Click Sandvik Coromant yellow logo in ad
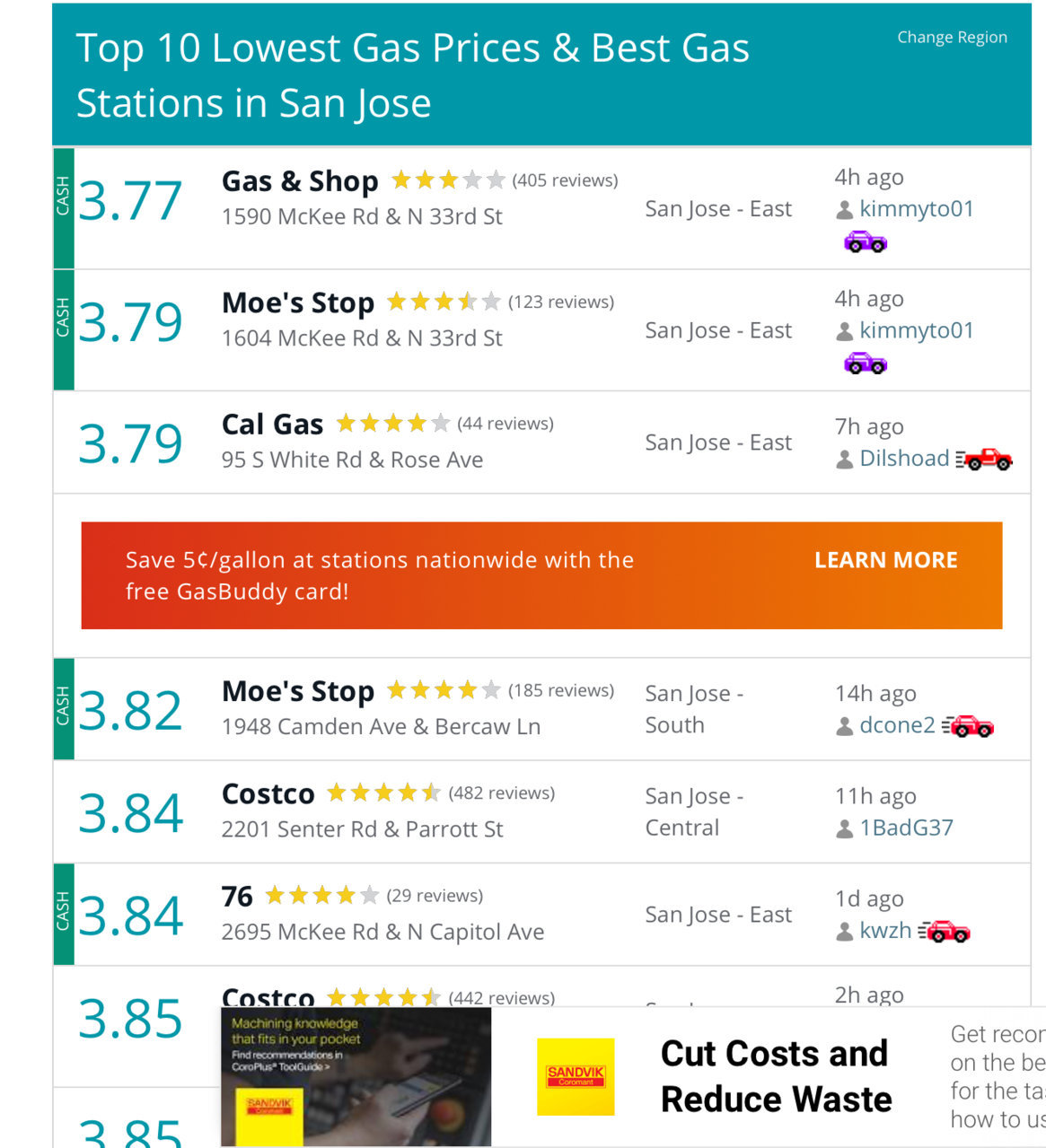 coord(576,1077)
